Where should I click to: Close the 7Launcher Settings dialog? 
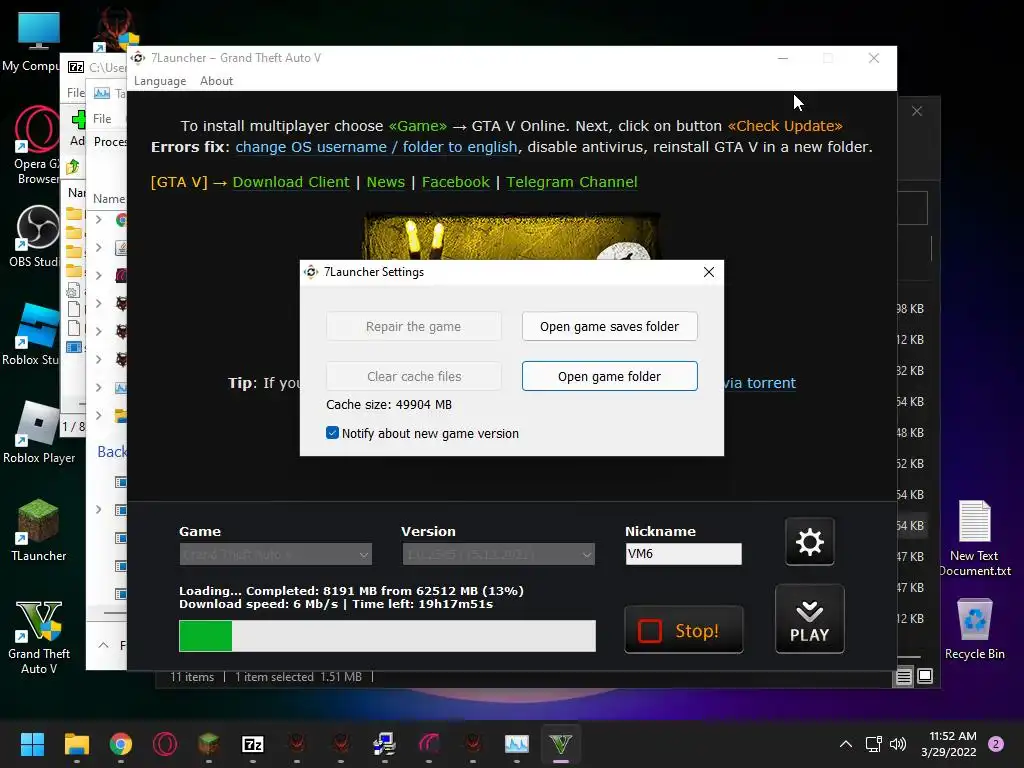[709, 272]
